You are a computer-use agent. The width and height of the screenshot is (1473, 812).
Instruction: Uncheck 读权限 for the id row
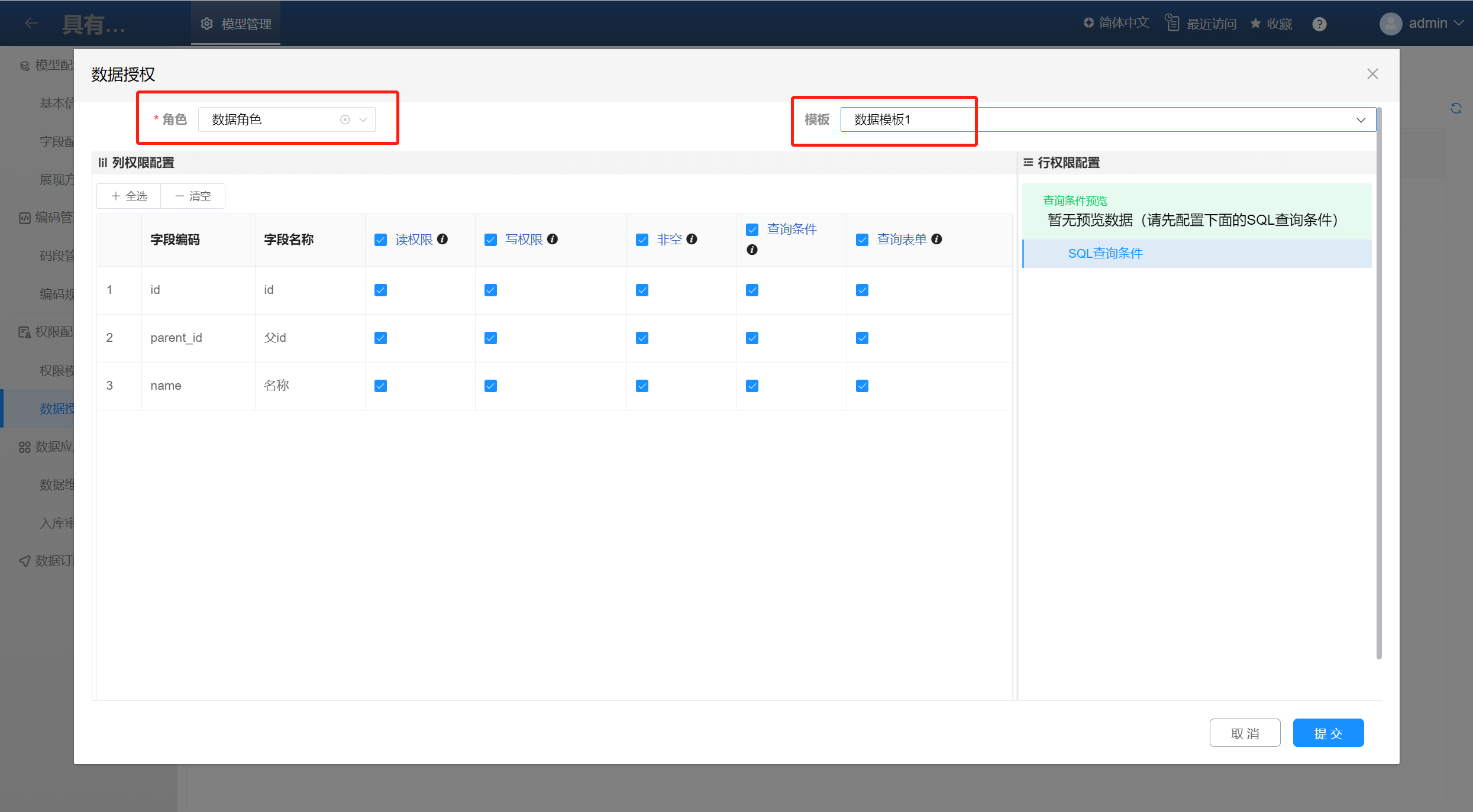tap(380, 290)
